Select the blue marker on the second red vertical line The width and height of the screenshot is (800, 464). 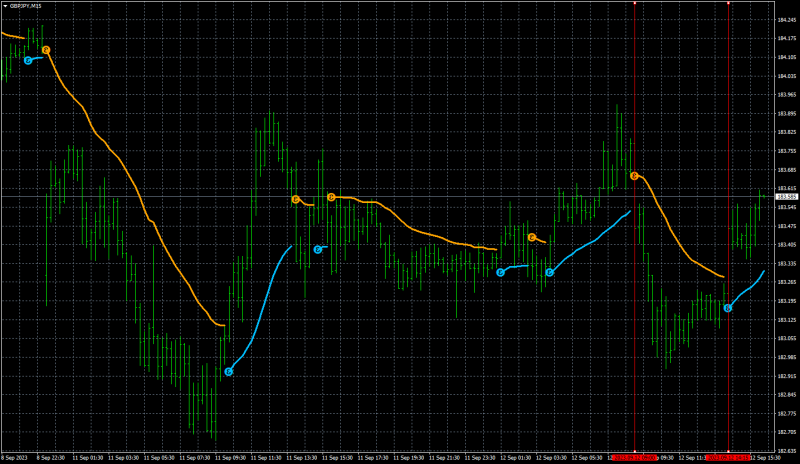(728, 308)
